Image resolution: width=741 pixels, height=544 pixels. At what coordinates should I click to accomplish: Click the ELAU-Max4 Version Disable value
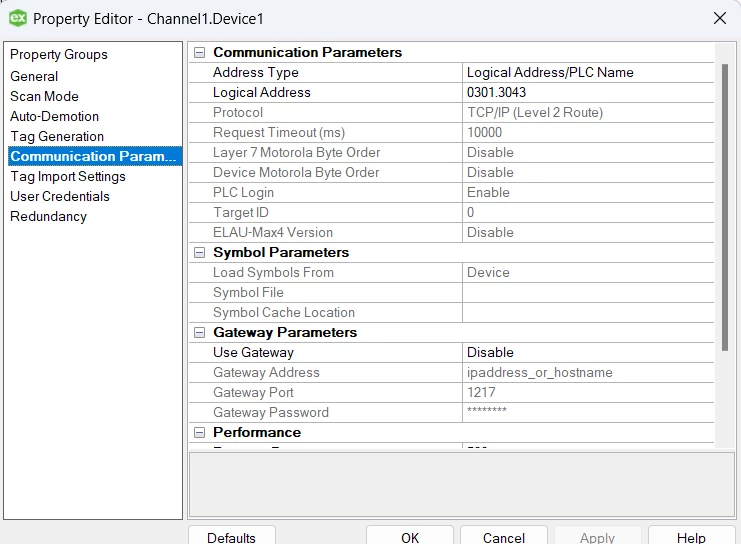[588, 233]
